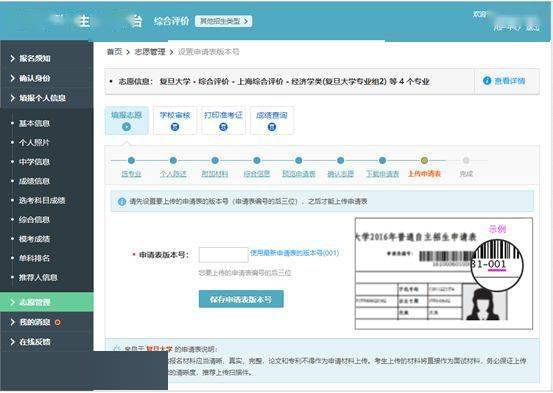Expand 我的消息 in the sidebar
This screenshot has height=393, width=553.
coord(47,322)
